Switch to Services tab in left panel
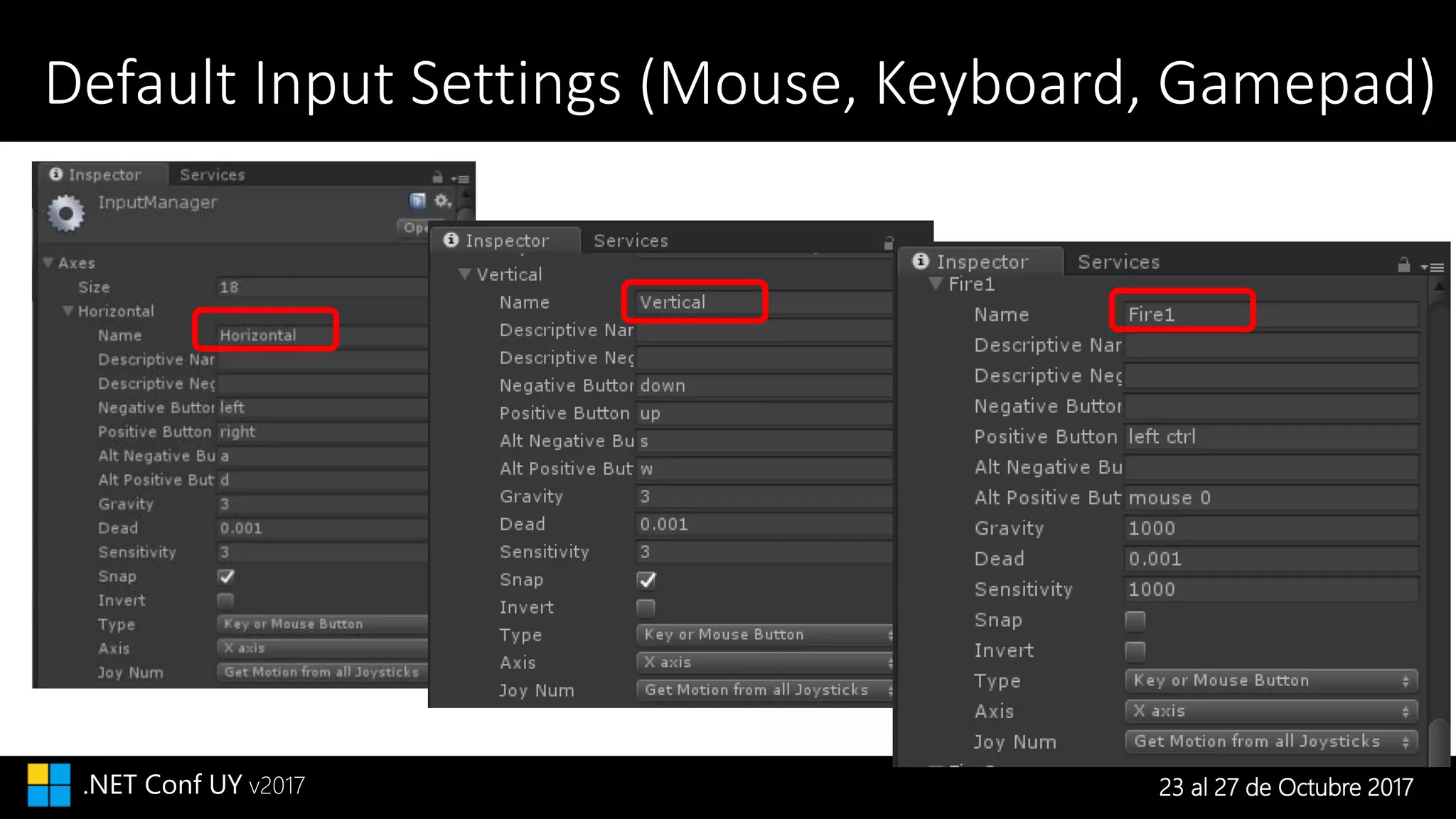1456x819 pixels. (213, 175)
